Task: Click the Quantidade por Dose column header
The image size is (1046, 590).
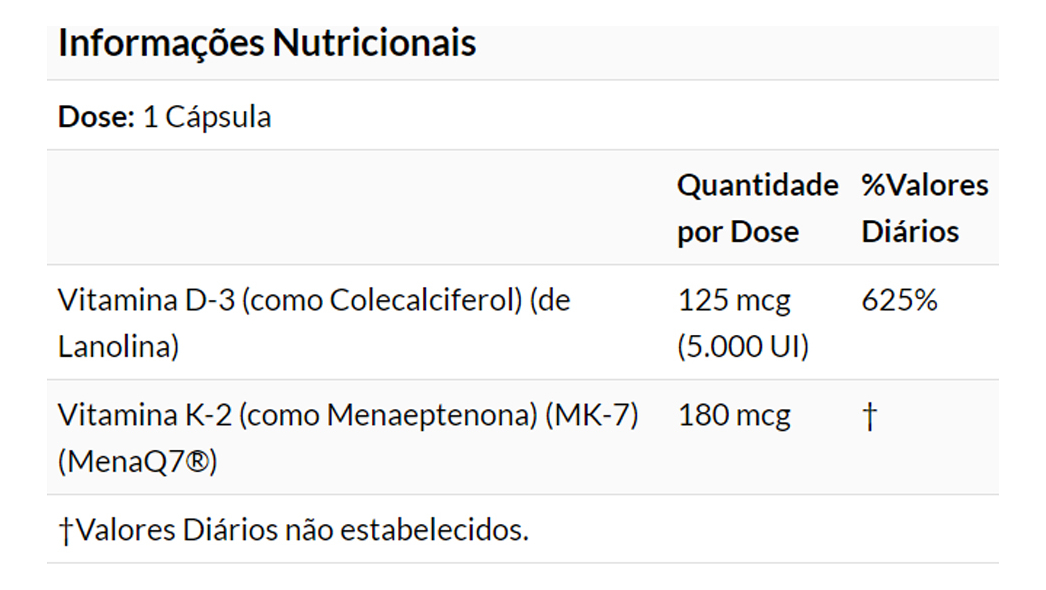Action: coord(757,208)
